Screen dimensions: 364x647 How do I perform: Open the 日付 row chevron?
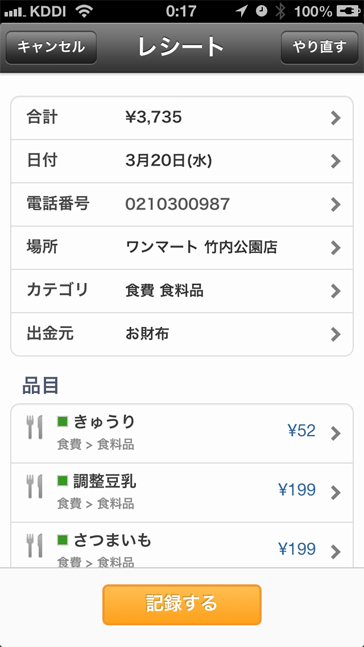[x=336, y=161]
